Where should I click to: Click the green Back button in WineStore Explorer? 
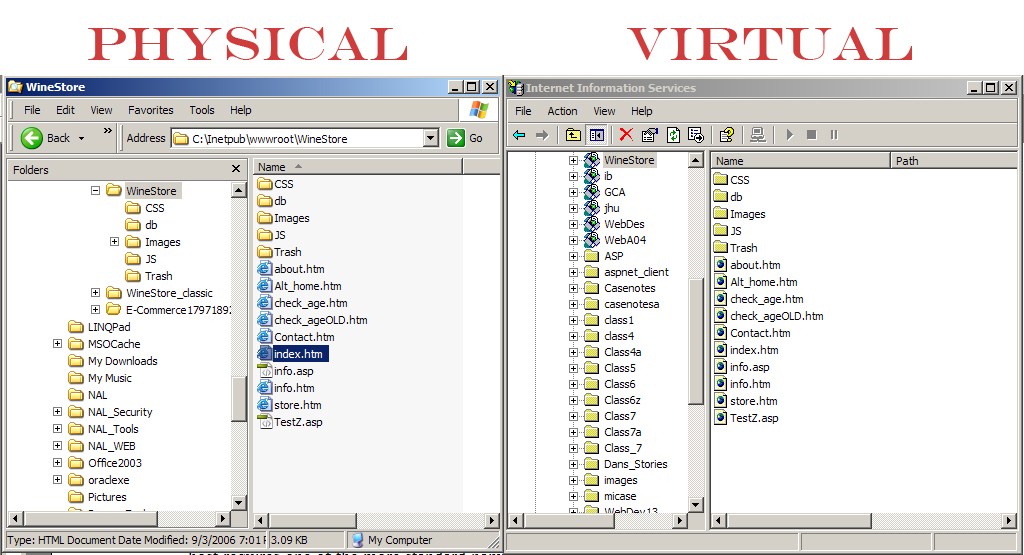(x=31, y=138)
